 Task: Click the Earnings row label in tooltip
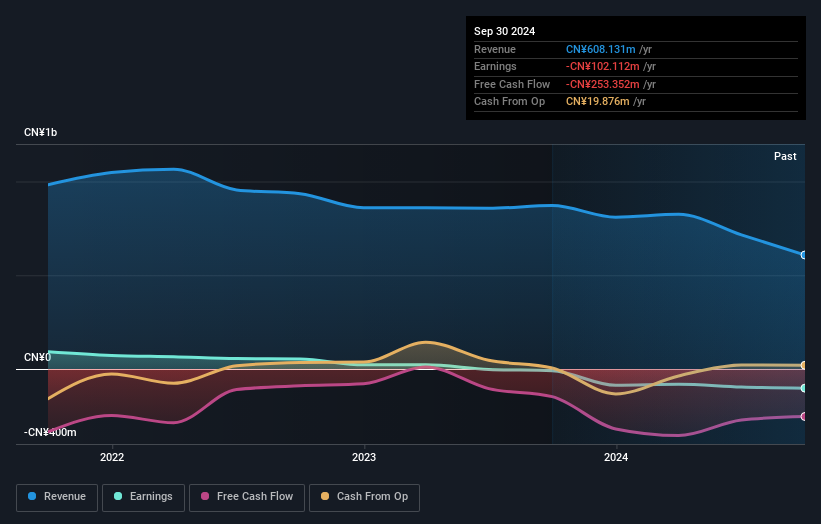[495, 66]
